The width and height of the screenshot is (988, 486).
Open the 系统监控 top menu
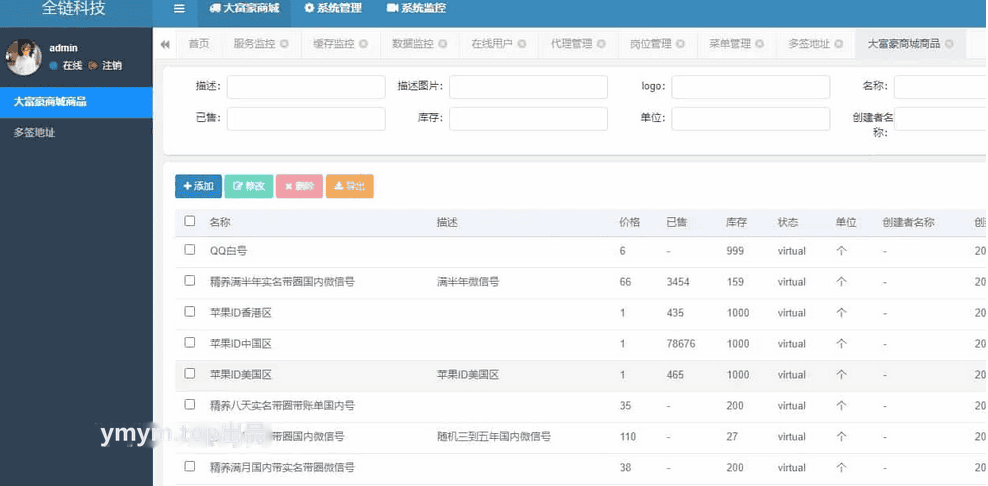[416, 9]
